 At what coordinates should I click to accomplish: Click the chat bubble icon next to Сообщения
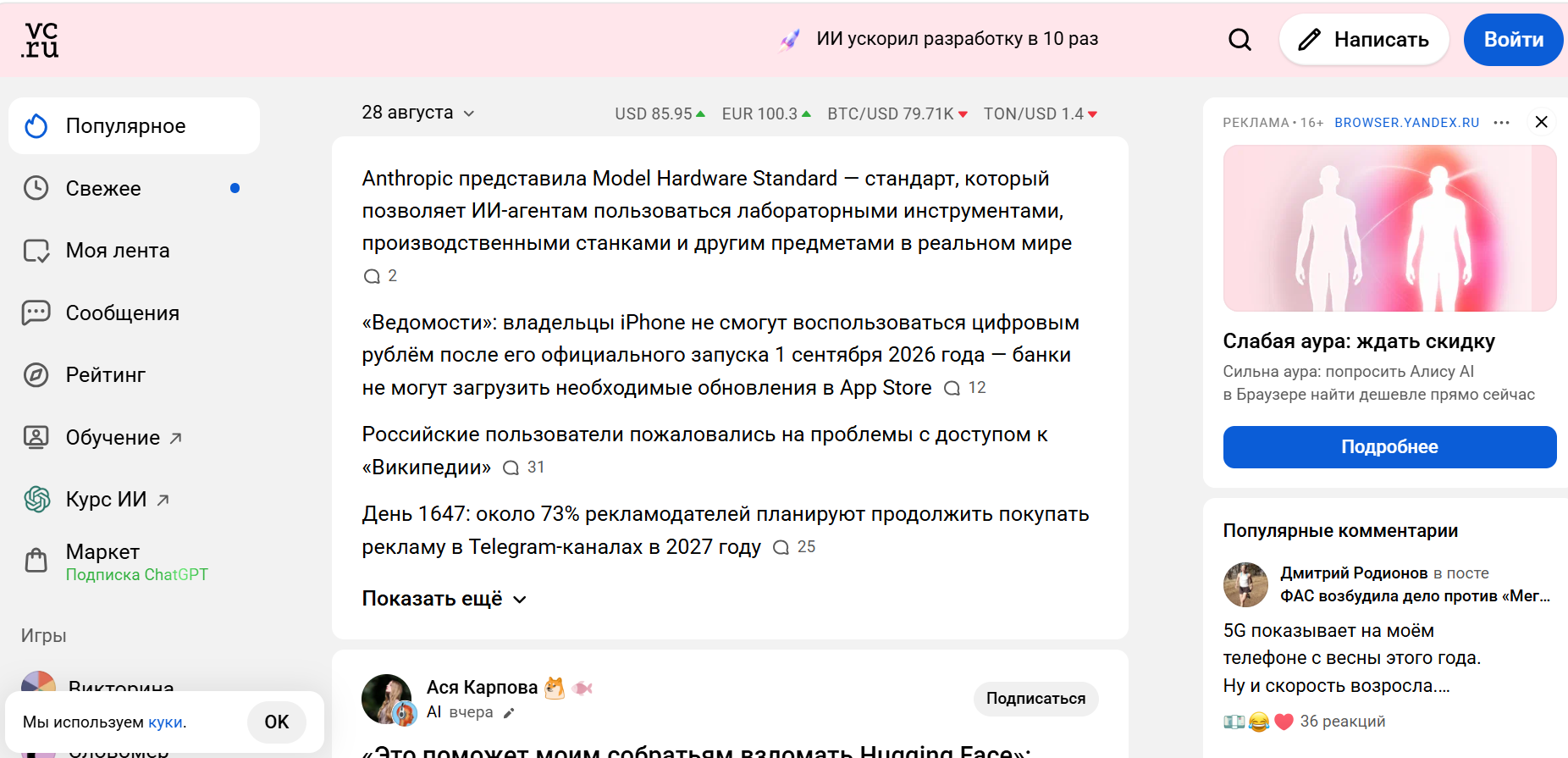(x=36, y=313)
